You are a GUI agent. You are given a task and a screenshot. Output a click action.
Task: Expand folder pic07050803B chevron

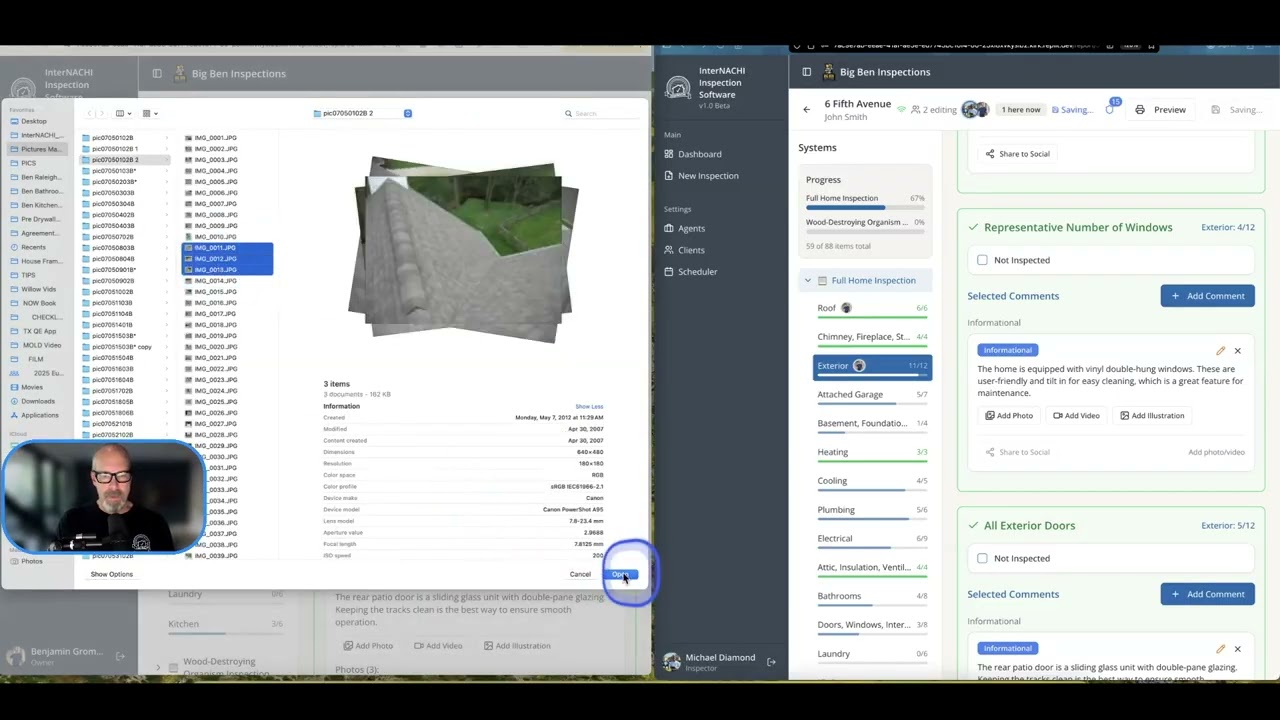[165, 248]
